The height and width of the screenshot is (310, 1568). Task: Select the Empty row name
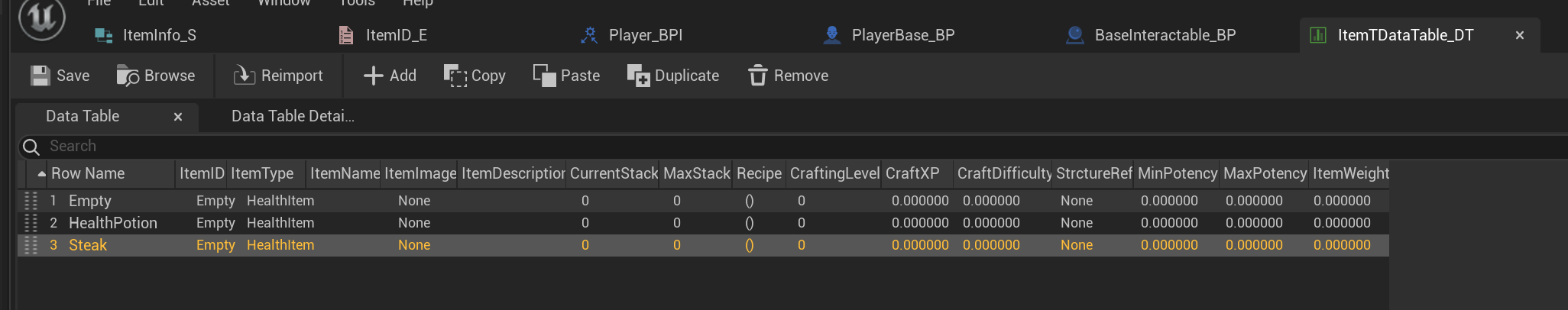90,201
